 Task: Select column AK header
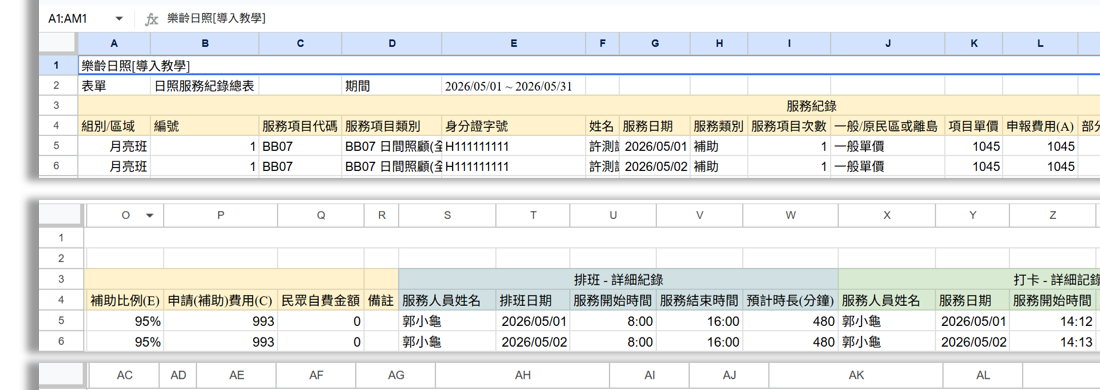point(856,375)
